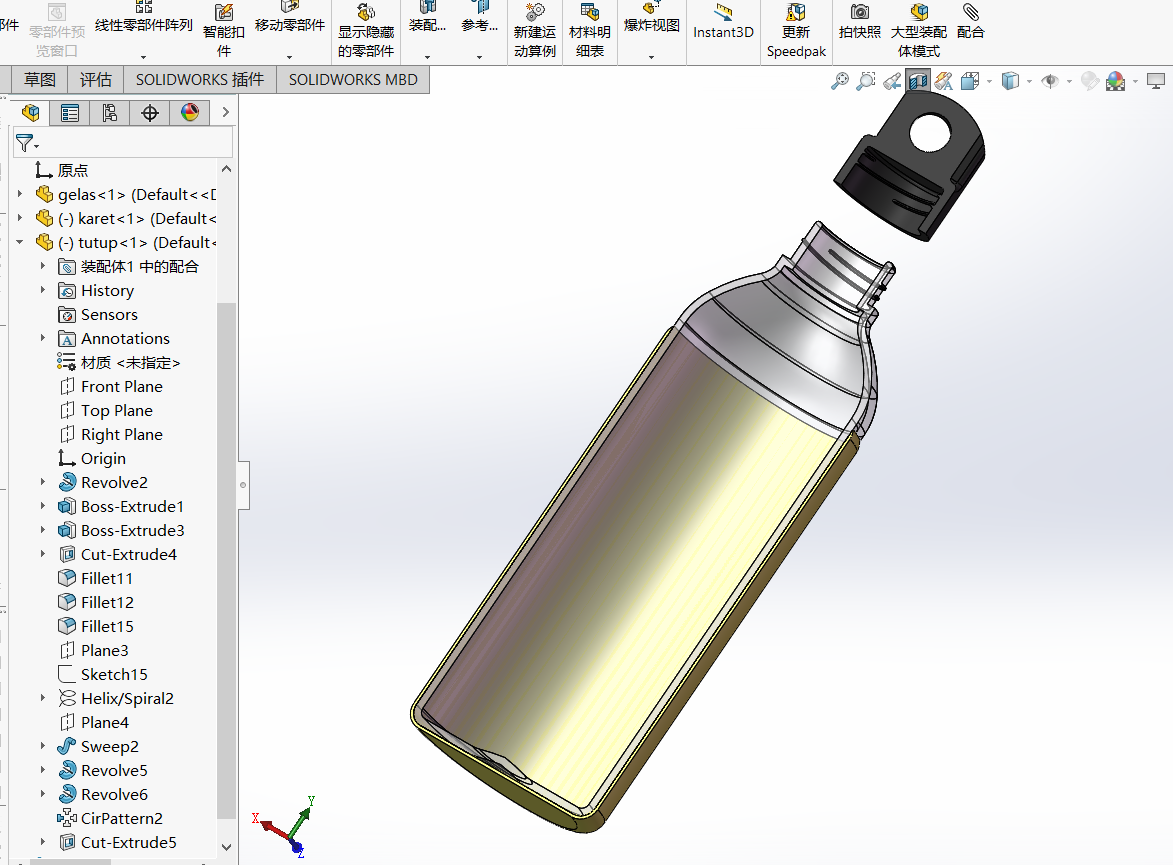Select Right Plane in tree
The image size is (1173, 865).
point(111,434)
